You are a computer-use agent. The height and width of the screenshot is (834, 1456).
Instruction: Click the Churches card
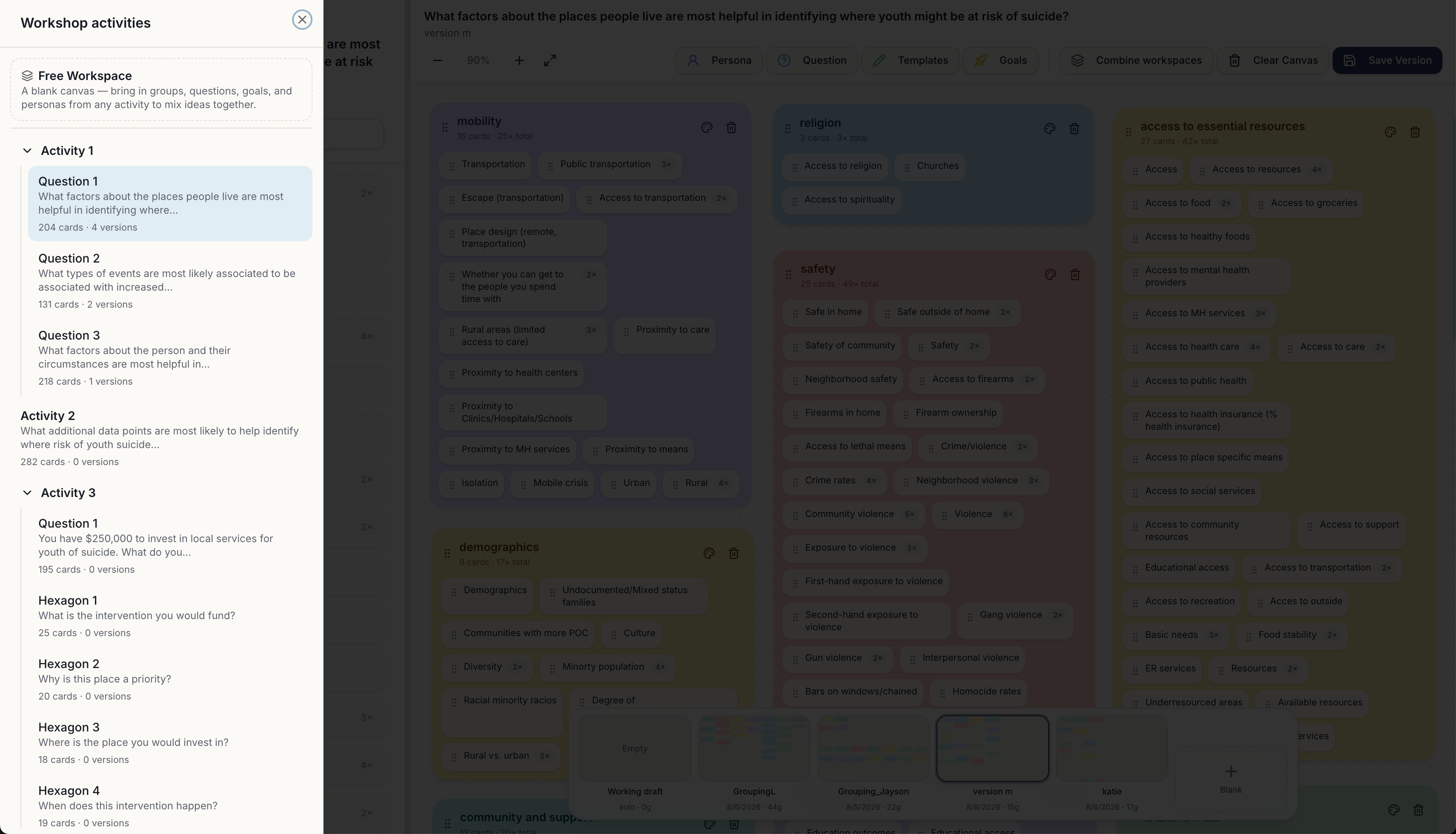[x=930, y=167]
